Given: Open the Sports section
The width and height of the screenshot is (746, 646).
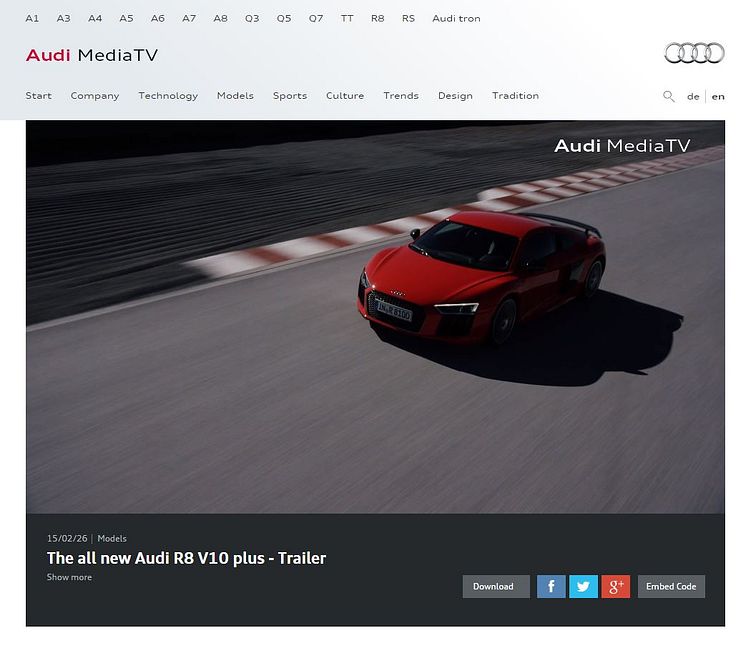Looking at the screenshot, I should click(x=290, y=96).
